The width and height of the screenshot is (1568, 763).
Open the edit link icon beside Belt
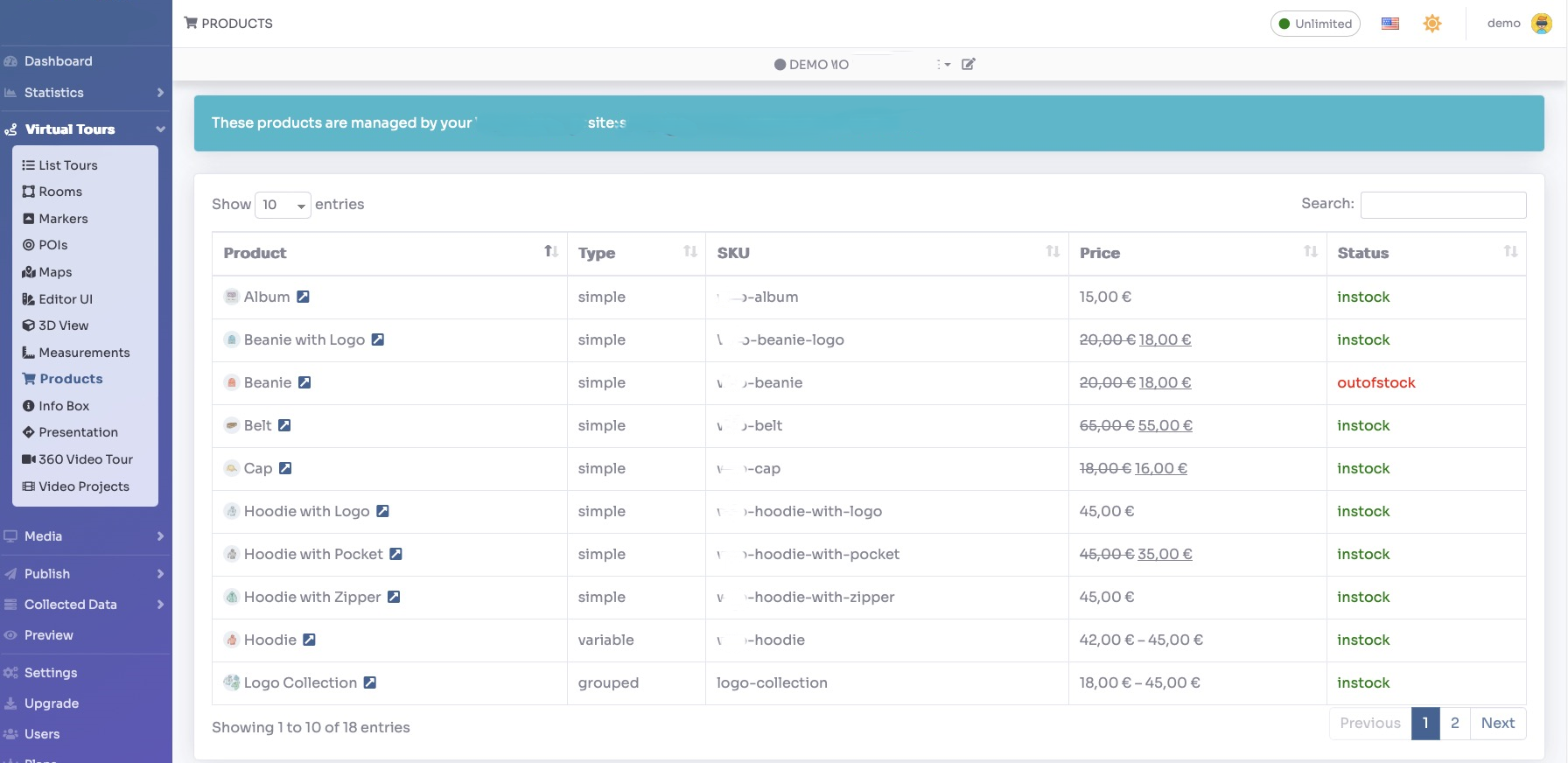tap(284, 425)
